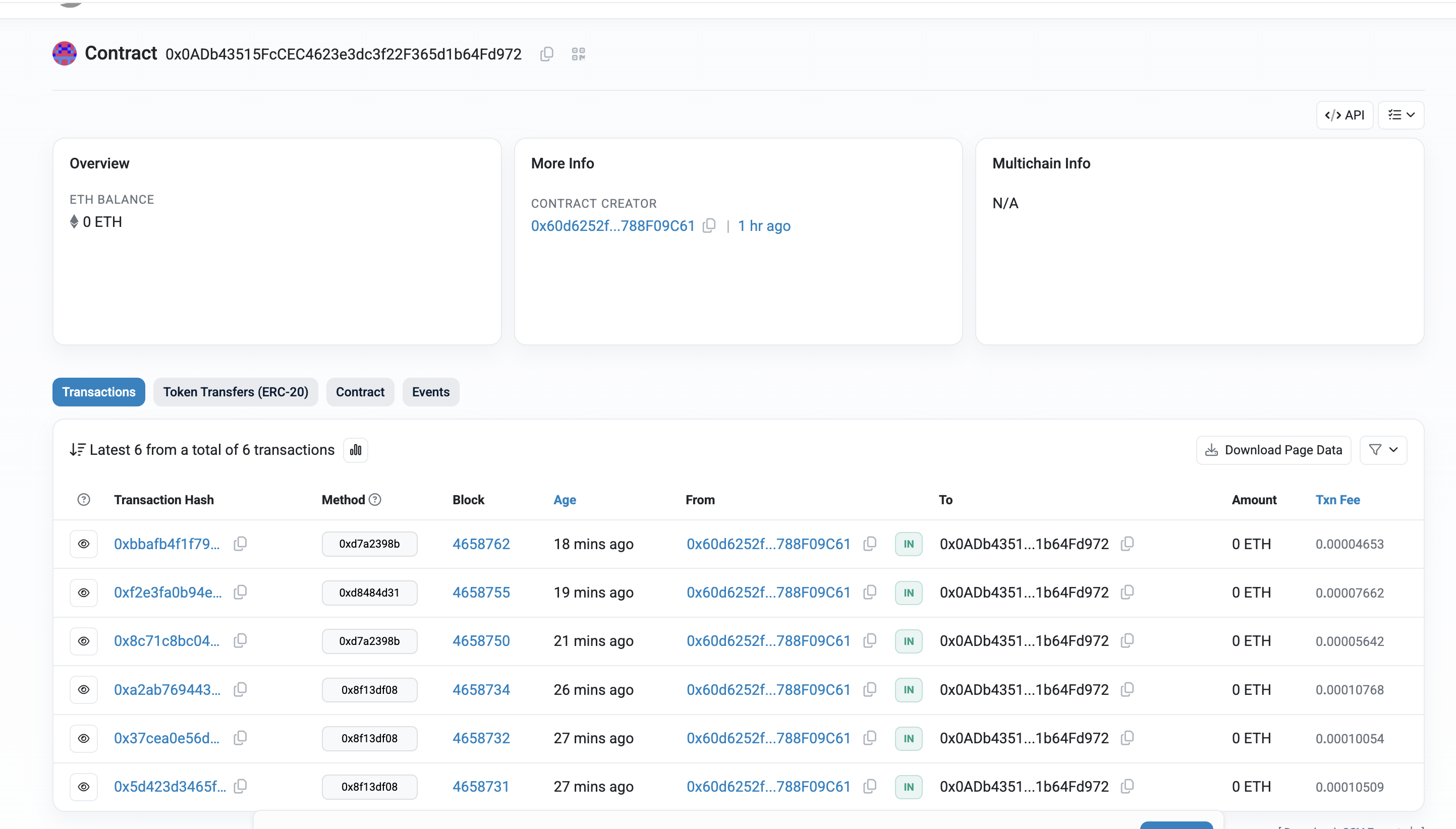Copy the contract creator address
Viewport: 1456px width, 829px height.
pyautogui.click(x=709, y=226)
